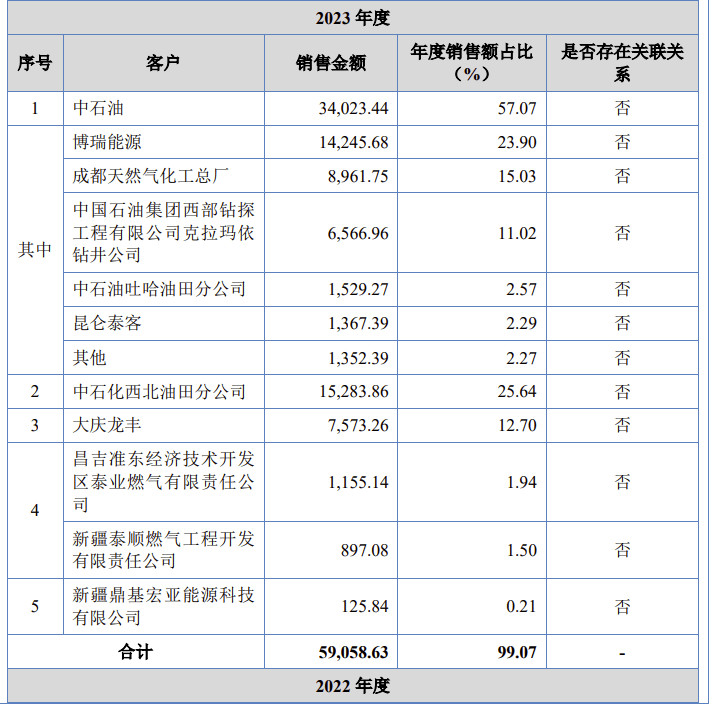Select the total amount '59,058.63'
Screen dimensions: 713x704
[x=353, y=652]
